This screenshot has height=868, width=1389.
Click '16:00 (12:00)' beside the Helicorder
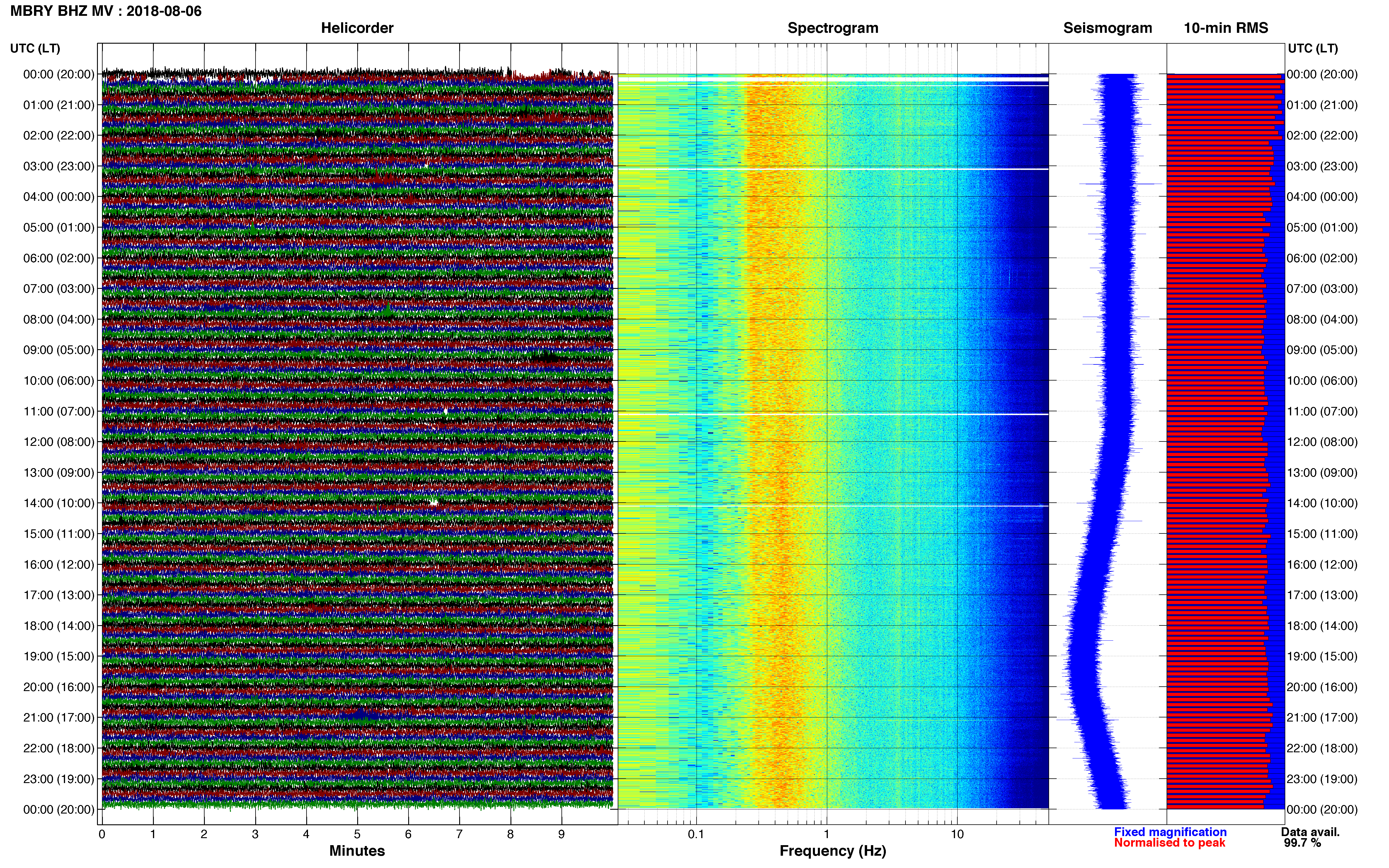coord(59,564)
